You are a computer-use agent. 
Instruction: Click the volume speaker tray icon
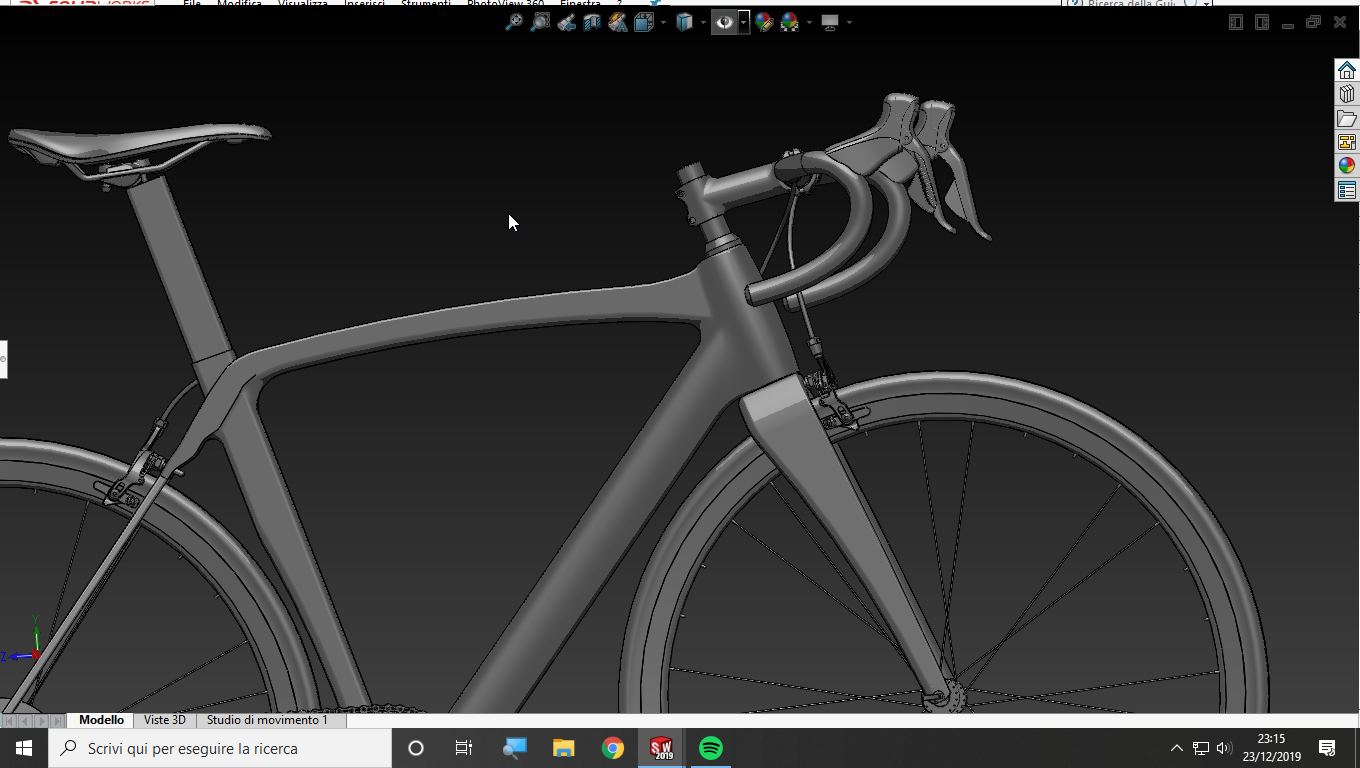[x=1224, y=748]
